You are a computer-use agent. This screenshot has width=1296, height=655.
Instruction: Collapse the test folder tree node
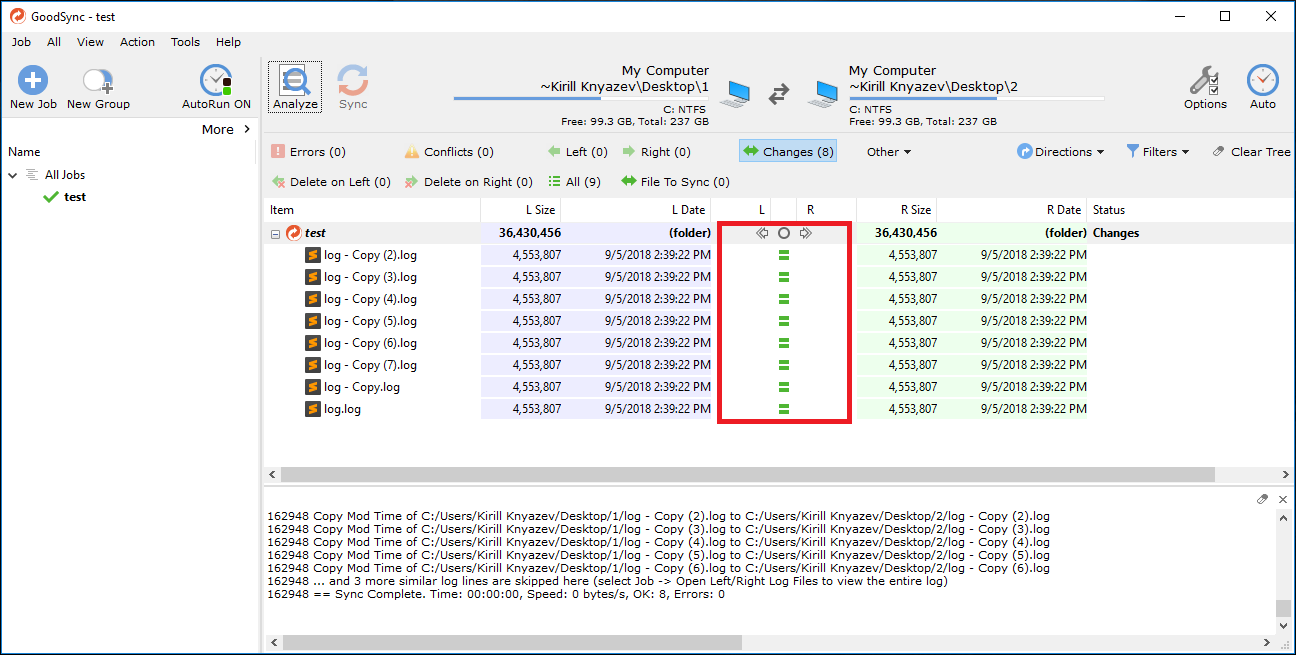tap(275, 234)
